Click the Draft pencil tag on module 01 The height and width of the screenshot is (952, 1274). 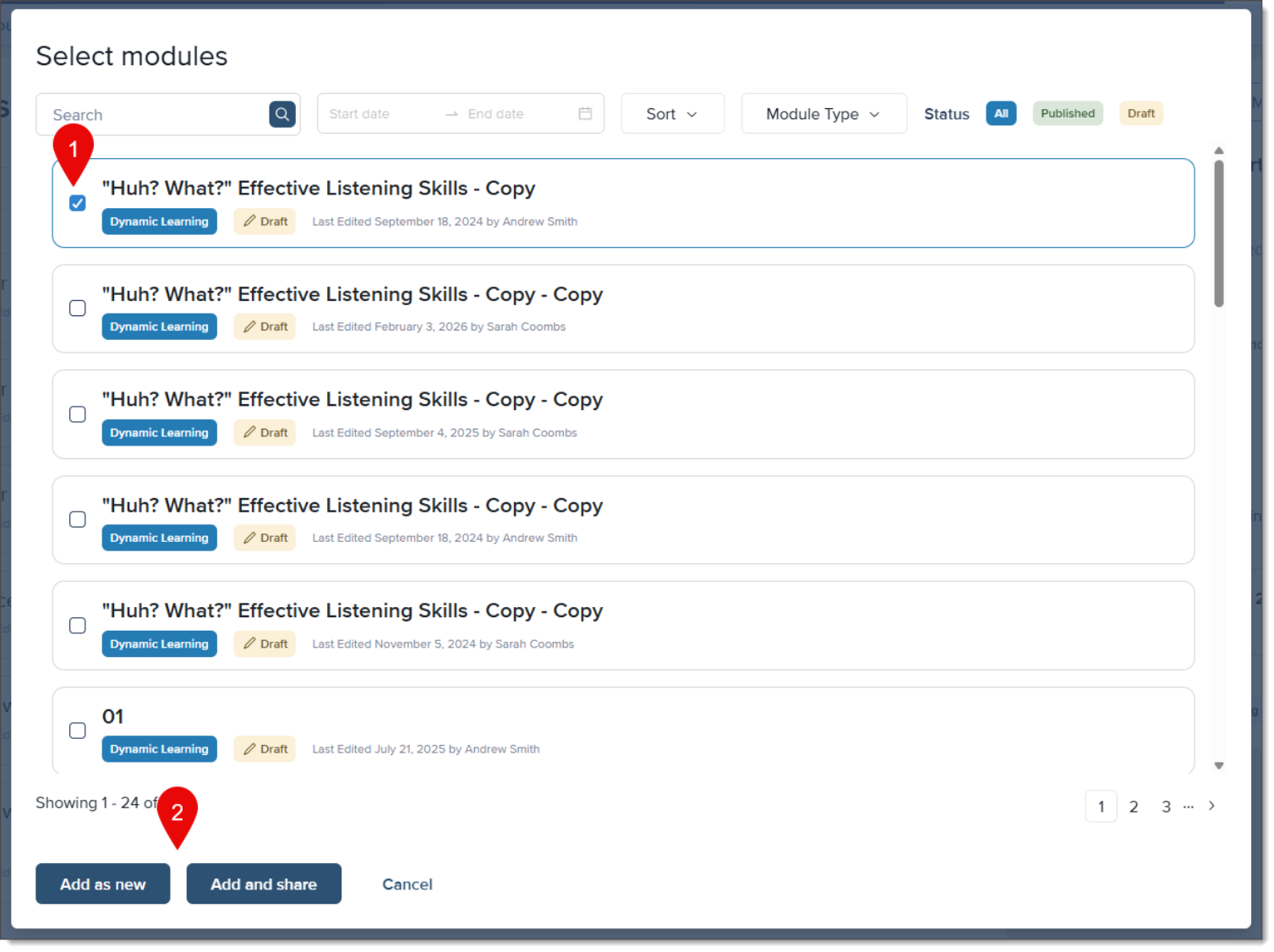tap(265, 749)
